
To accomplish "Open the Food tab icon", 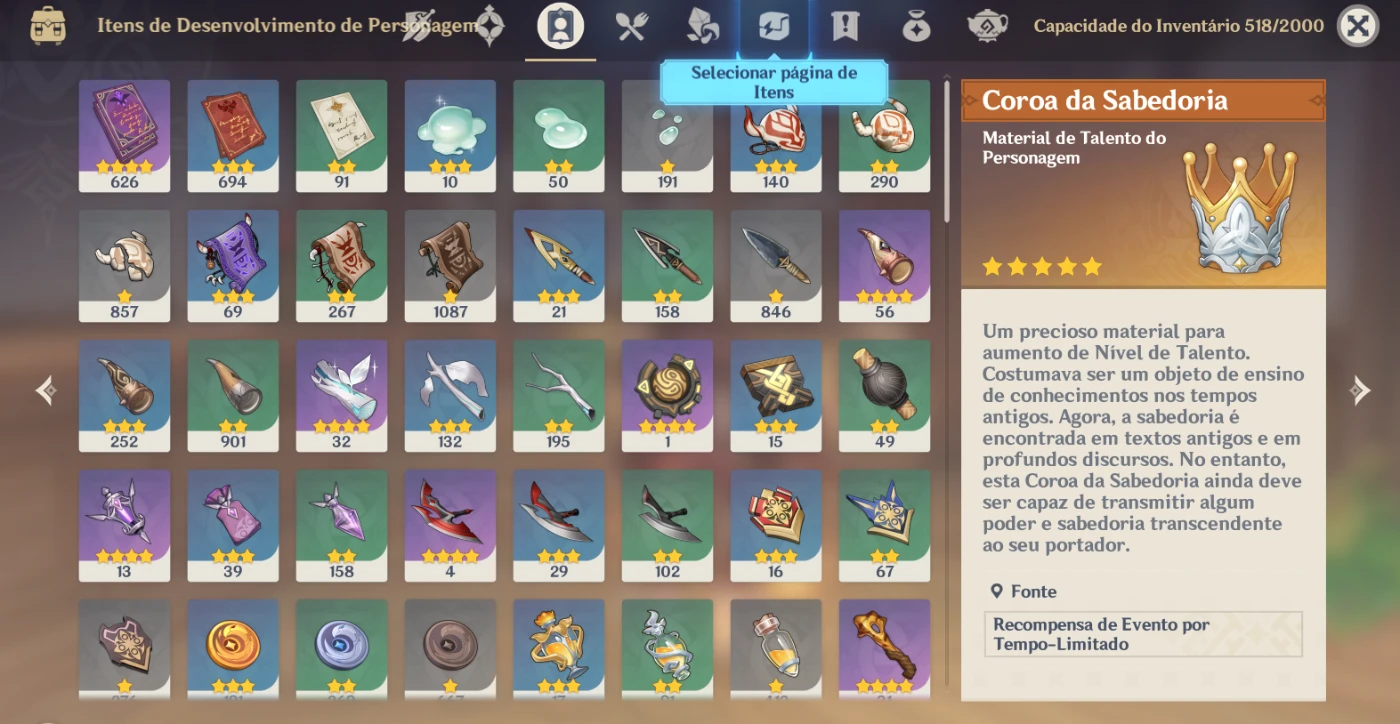I will [632, 26].
